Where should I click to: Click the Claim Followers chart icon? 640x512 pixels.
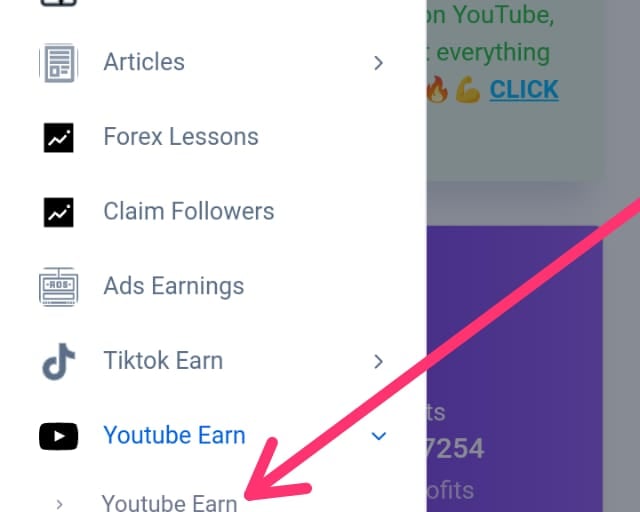click(59, 212)
